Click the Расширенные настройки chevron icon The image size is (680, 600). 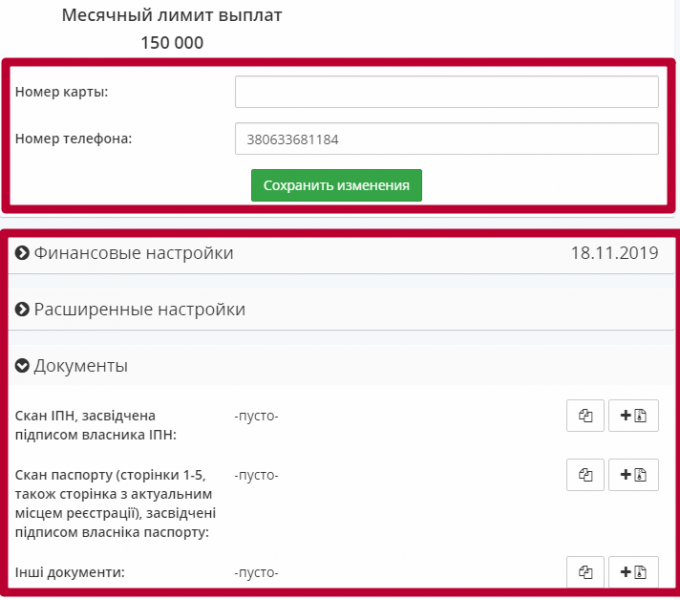point(22,309)
